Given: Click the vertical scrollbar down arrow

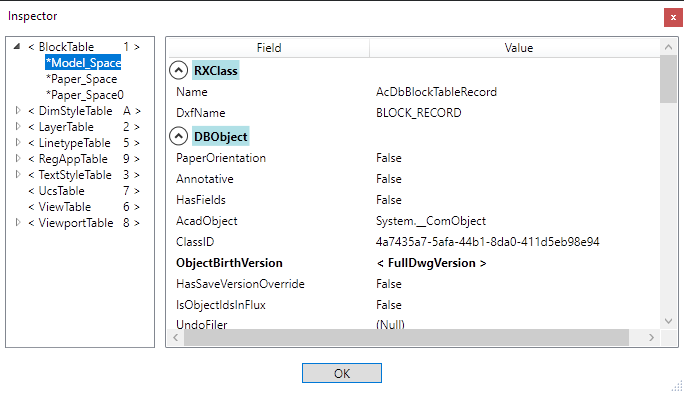Looking at the screenshot, I should (x=668, y=321).
